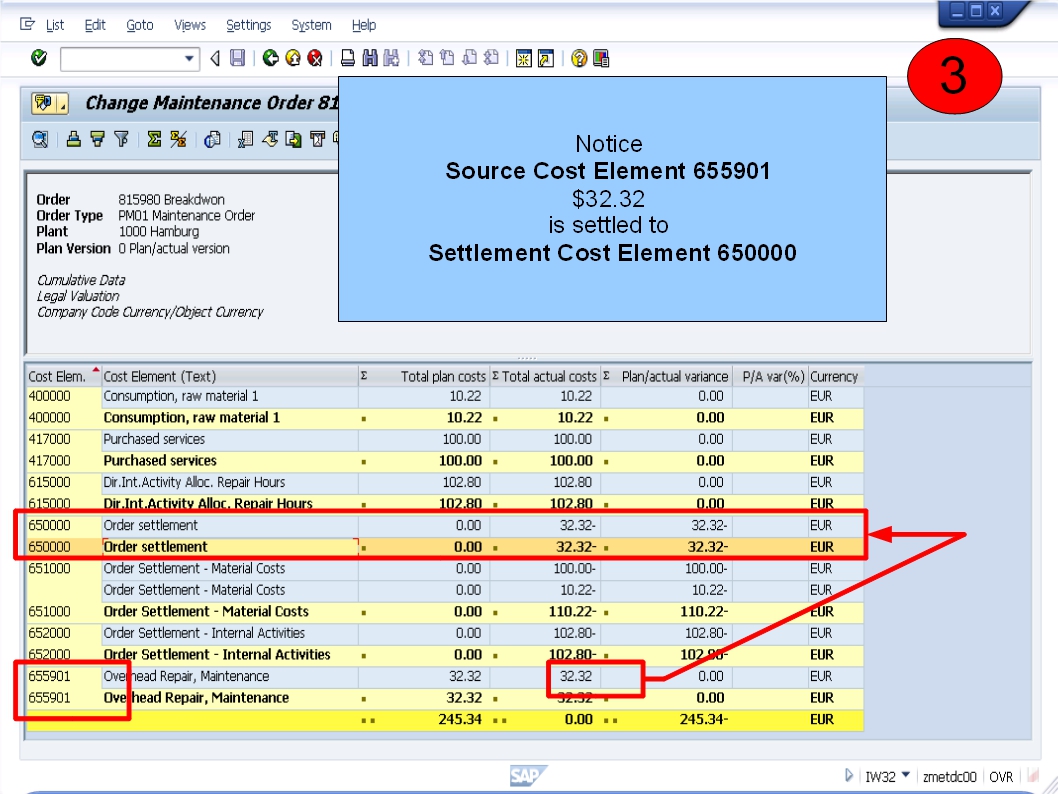This screenshot has width=1058, height=794.
Task: Click the Print Preview icon in list toolbar
Action: click(x=212, y=140)
